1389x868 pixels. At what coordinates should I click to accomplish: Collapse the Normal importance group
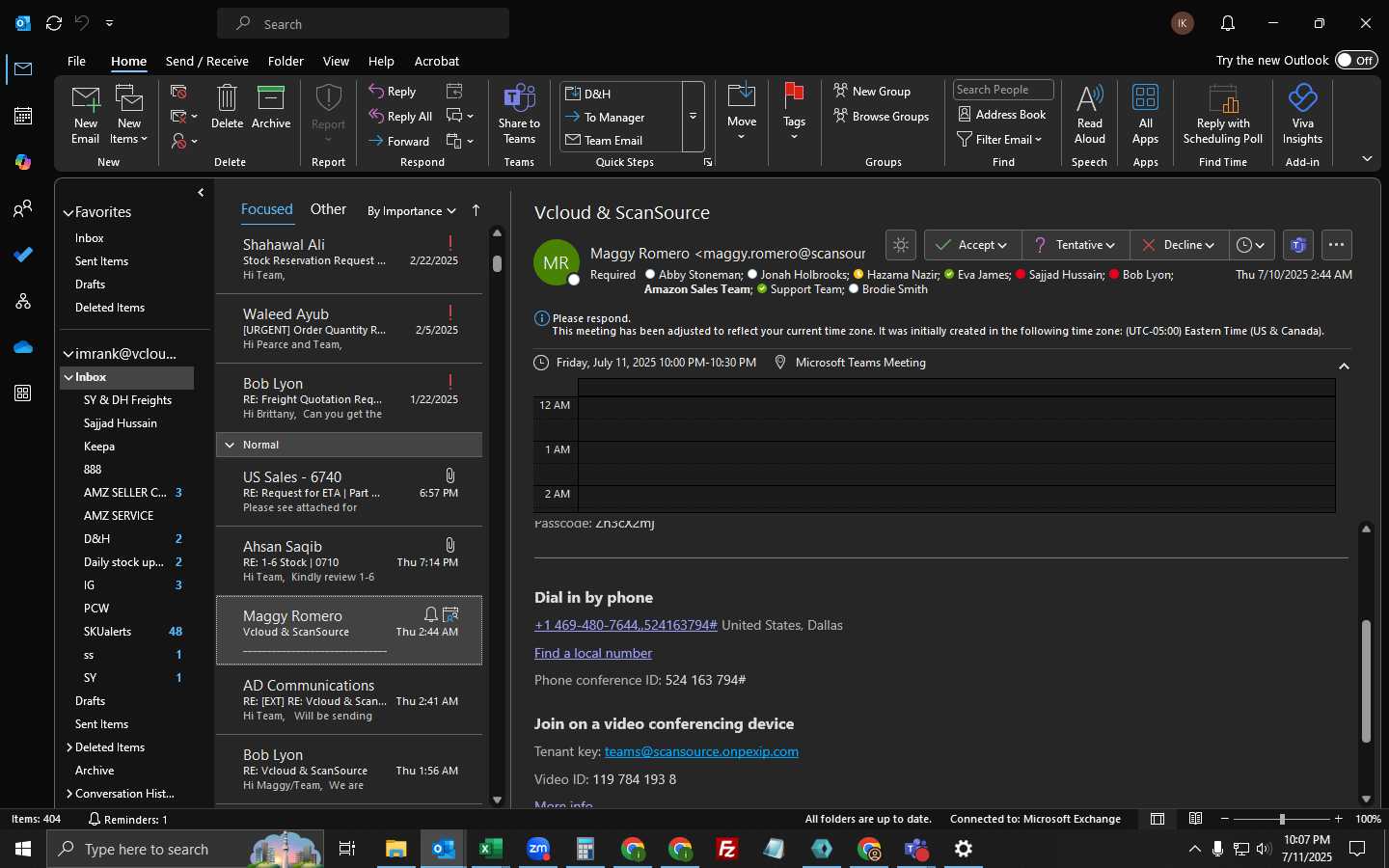[x=230, y=445]
